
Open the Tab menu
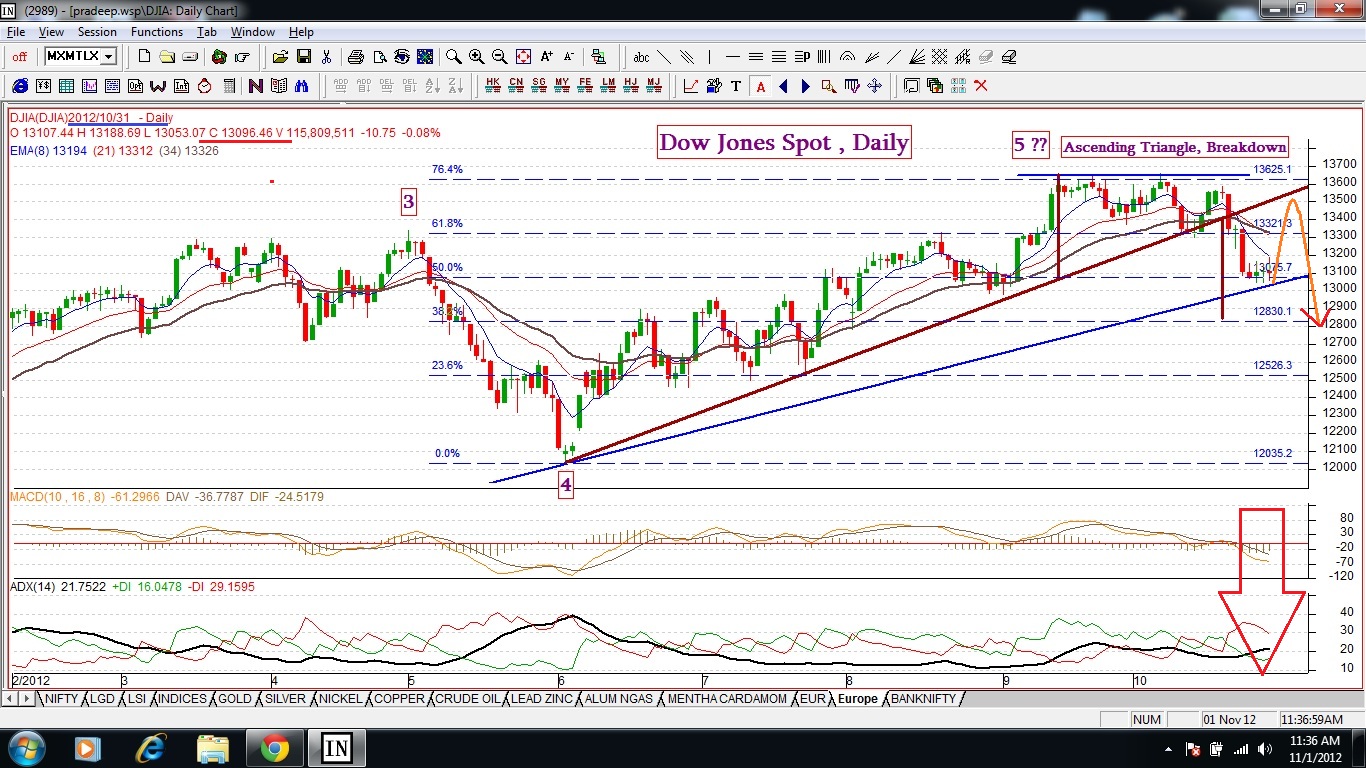coord(206,32)
